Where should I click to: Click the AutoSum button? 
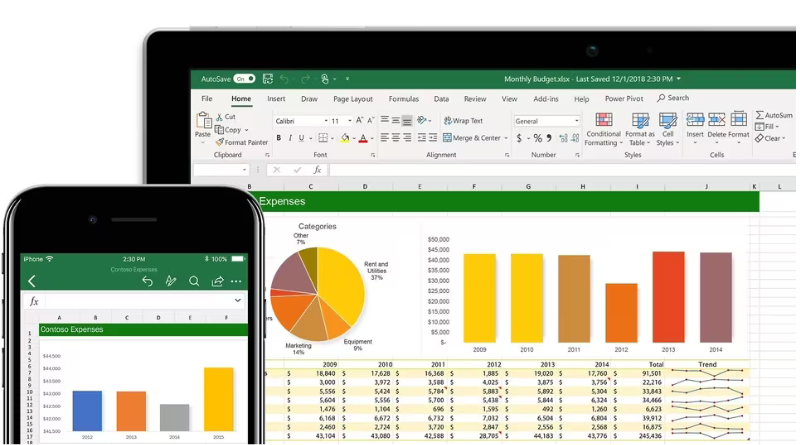coord(774,115)
